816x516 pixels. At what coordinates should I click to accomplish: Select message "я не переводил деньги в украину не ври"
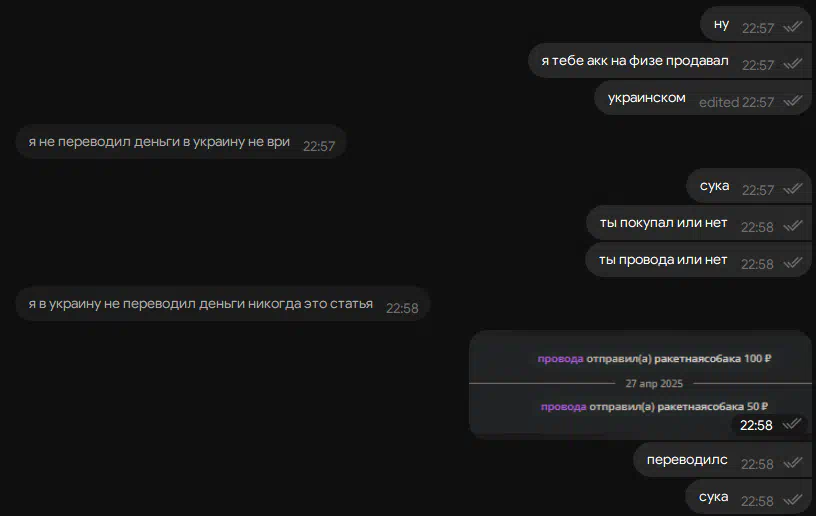point(181,141)
